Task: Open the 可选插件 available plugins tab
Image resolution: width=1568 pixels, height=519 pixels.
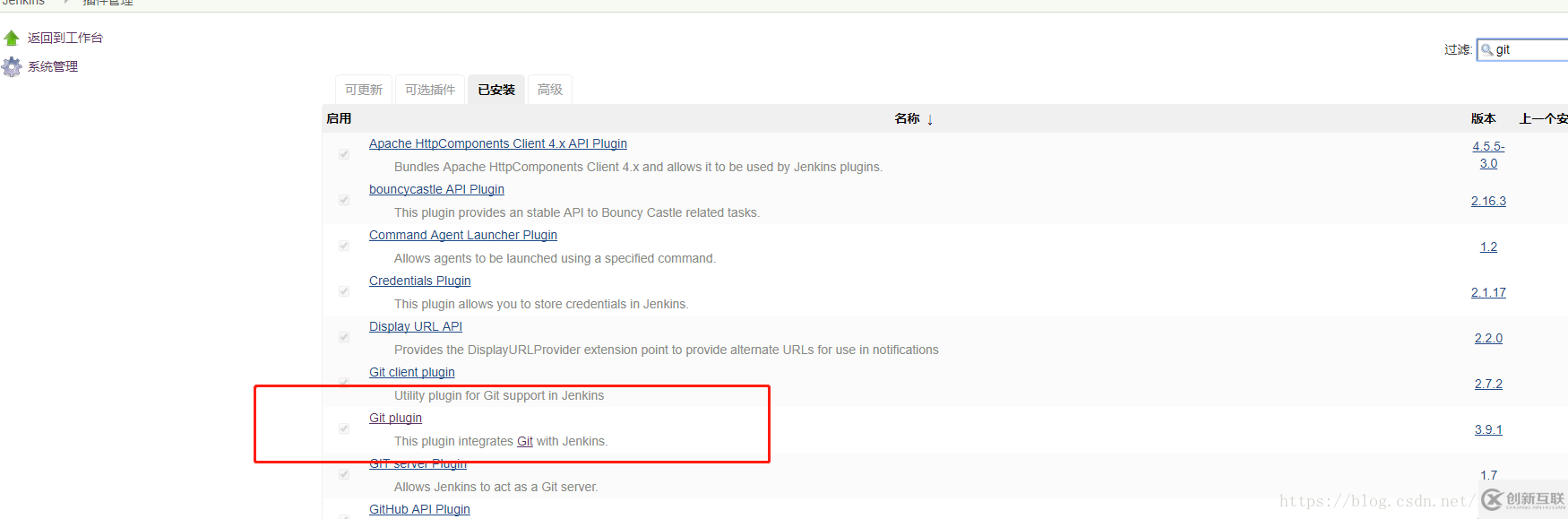Action: (430, 90)
